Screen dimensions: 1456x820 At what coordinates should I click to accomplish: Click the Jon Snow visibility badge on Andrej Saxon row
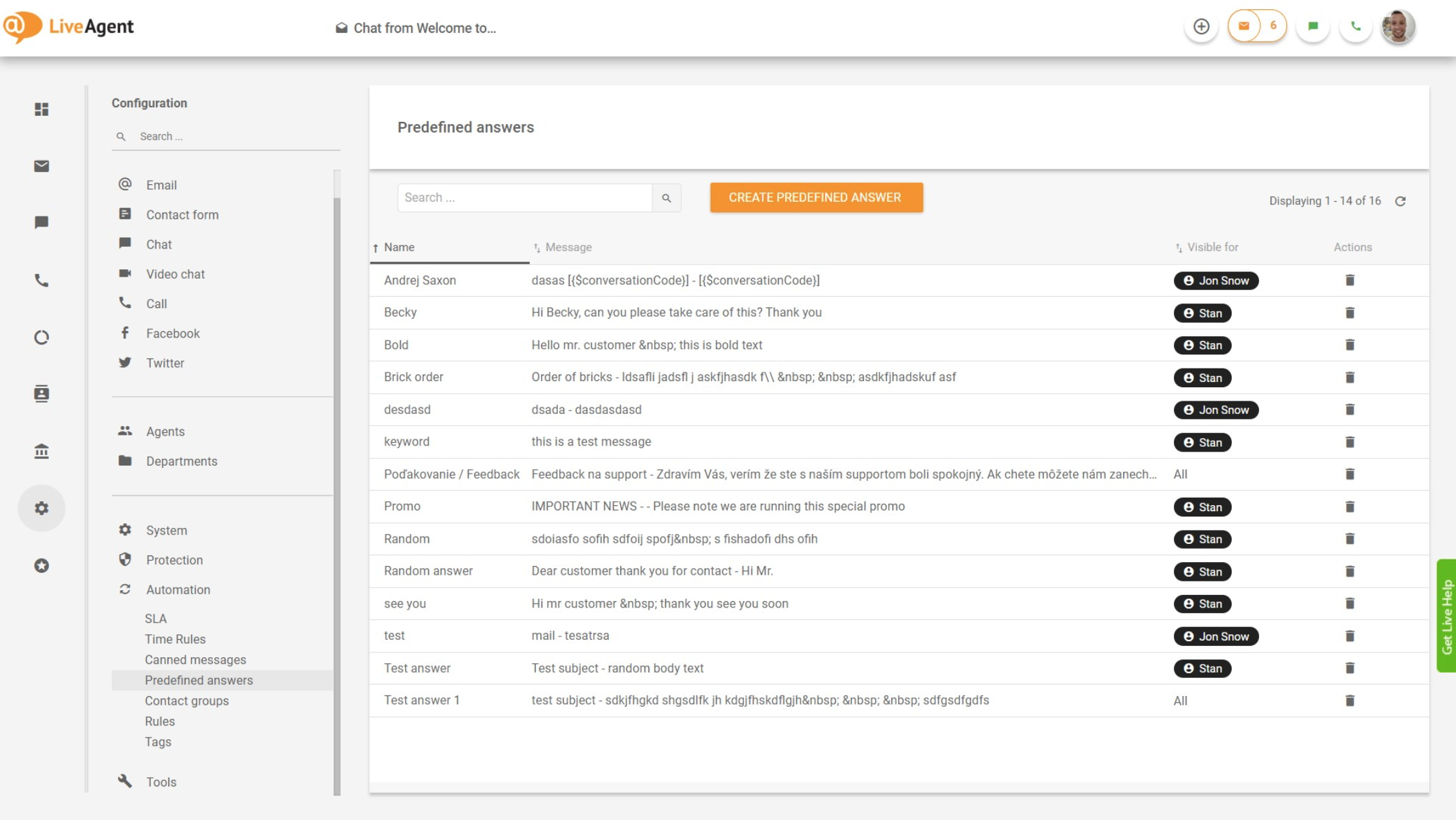tap(1216, 281)
